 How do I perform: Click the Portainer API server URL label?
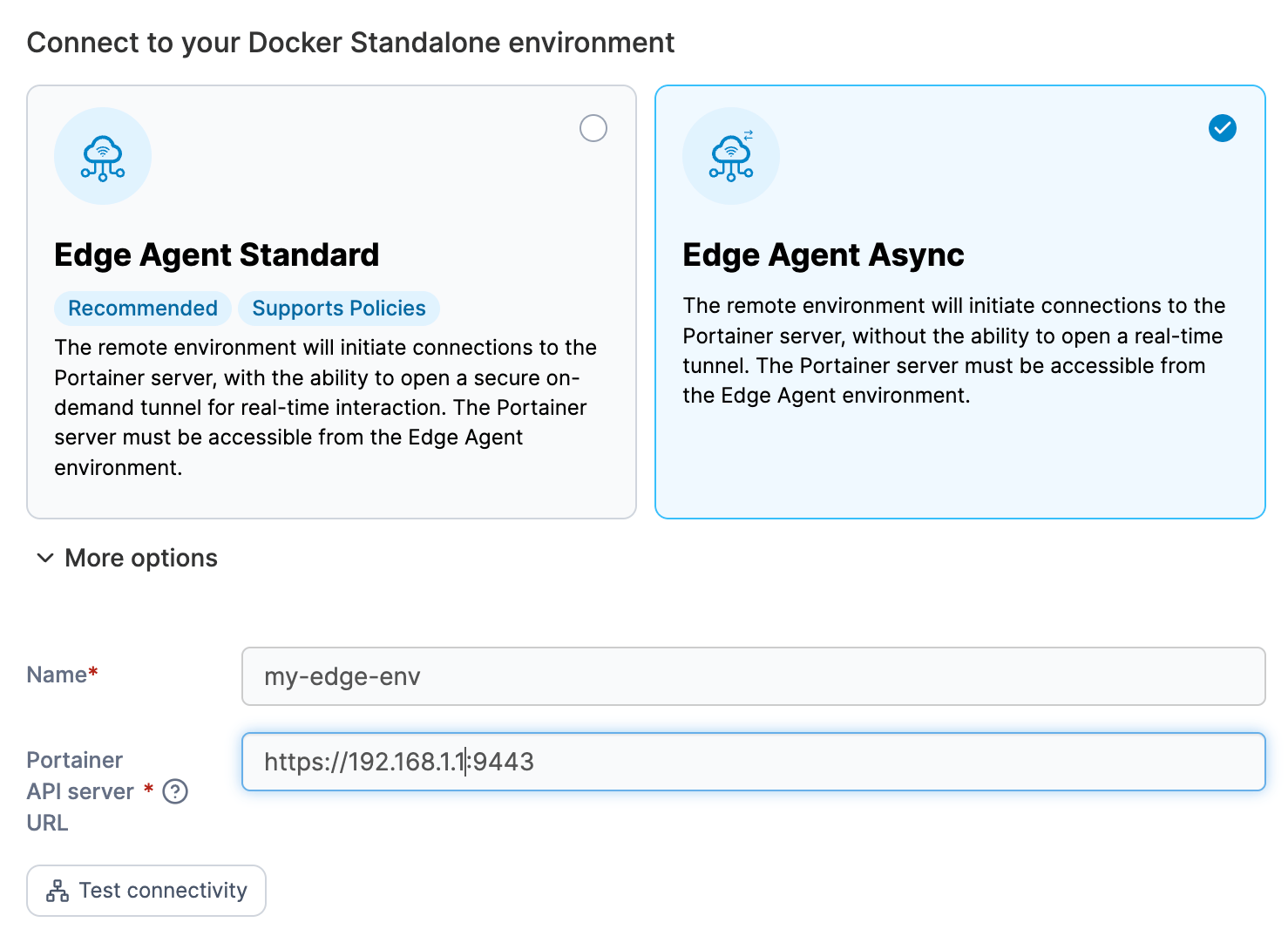coord(80,791)
